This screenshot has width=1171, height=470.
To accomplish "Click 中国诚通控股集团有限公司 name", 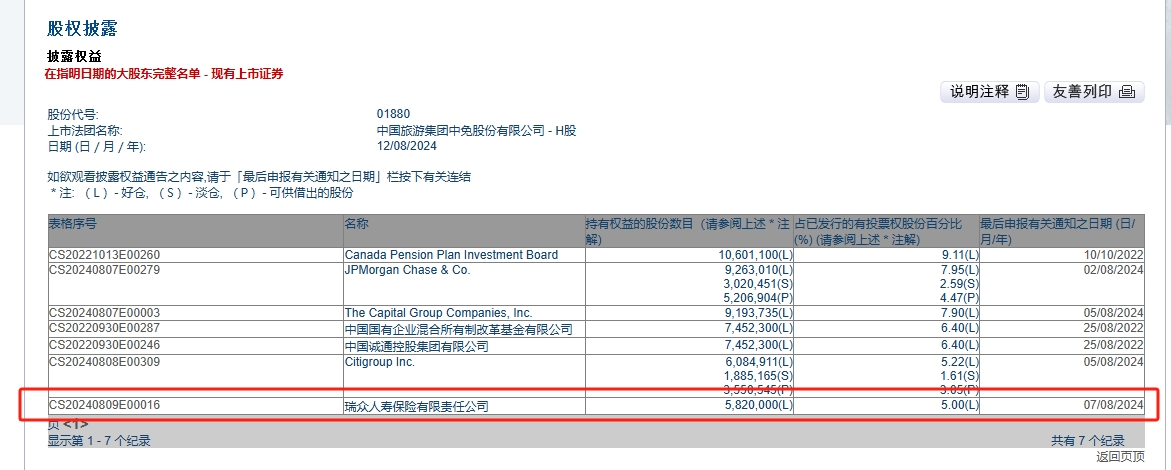I will 417,346.
